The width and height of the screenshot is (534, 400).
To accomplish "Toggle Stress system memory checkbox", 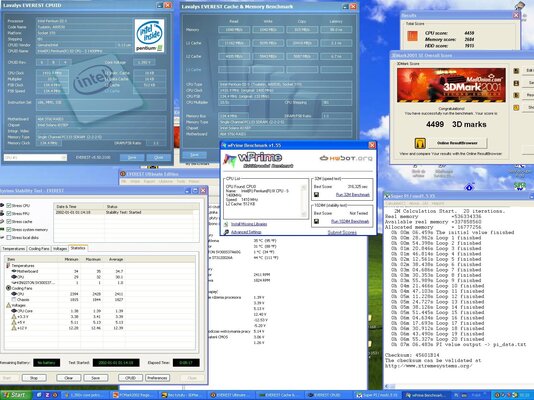I will tap(9, 230).
